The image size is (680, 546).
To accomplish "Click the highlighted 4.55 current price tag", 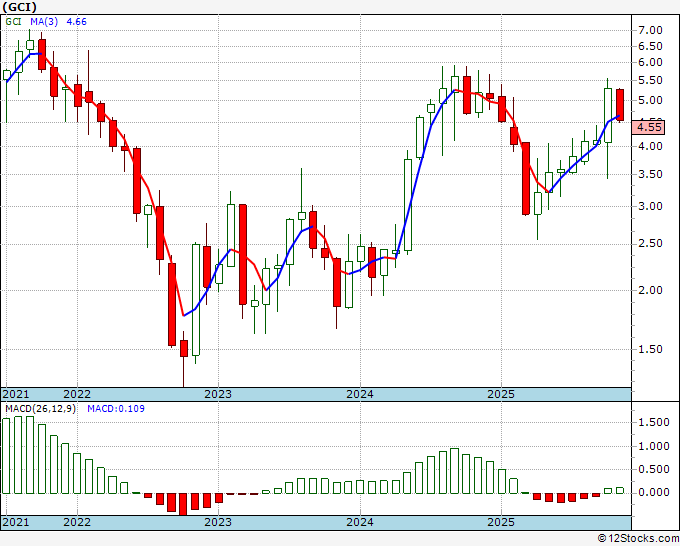I will (x=649, y=128).
